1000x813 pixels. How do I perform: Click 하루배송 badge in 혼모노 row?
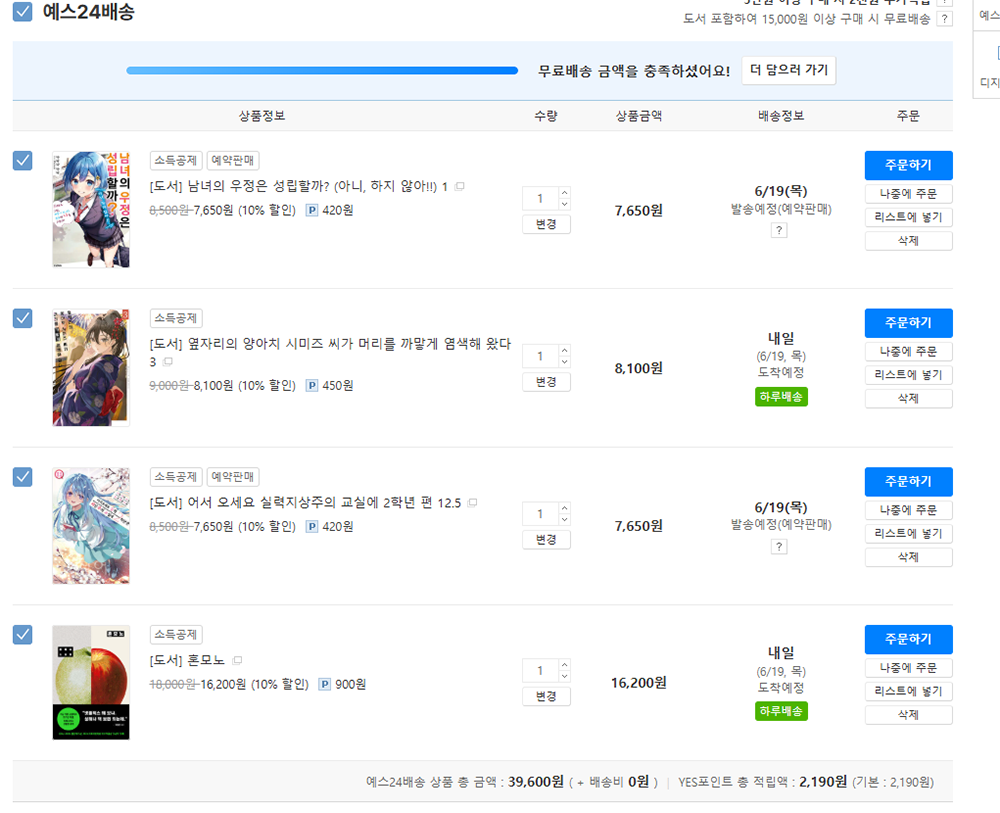tap(781, 711)
